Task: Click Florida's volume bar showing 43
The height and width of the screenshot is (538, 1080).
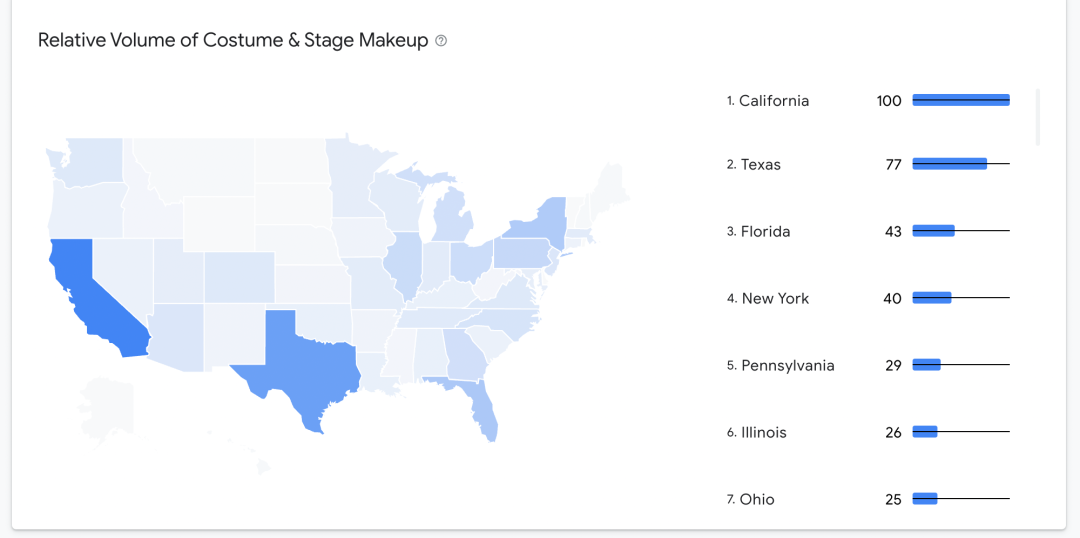Action: [x=933, y=231]
